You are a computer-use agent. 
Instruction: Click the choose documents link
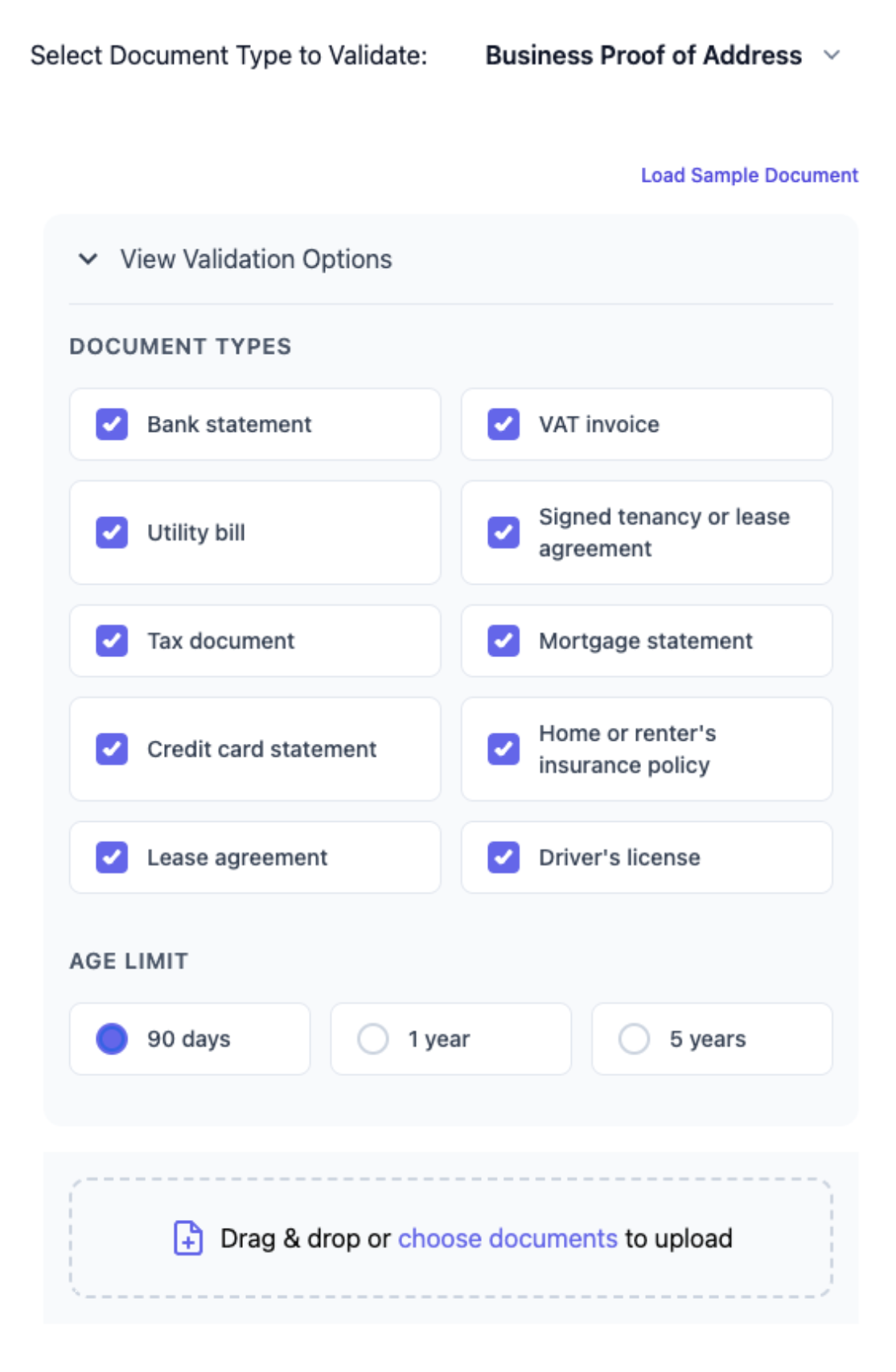(x=508, y=1238)
